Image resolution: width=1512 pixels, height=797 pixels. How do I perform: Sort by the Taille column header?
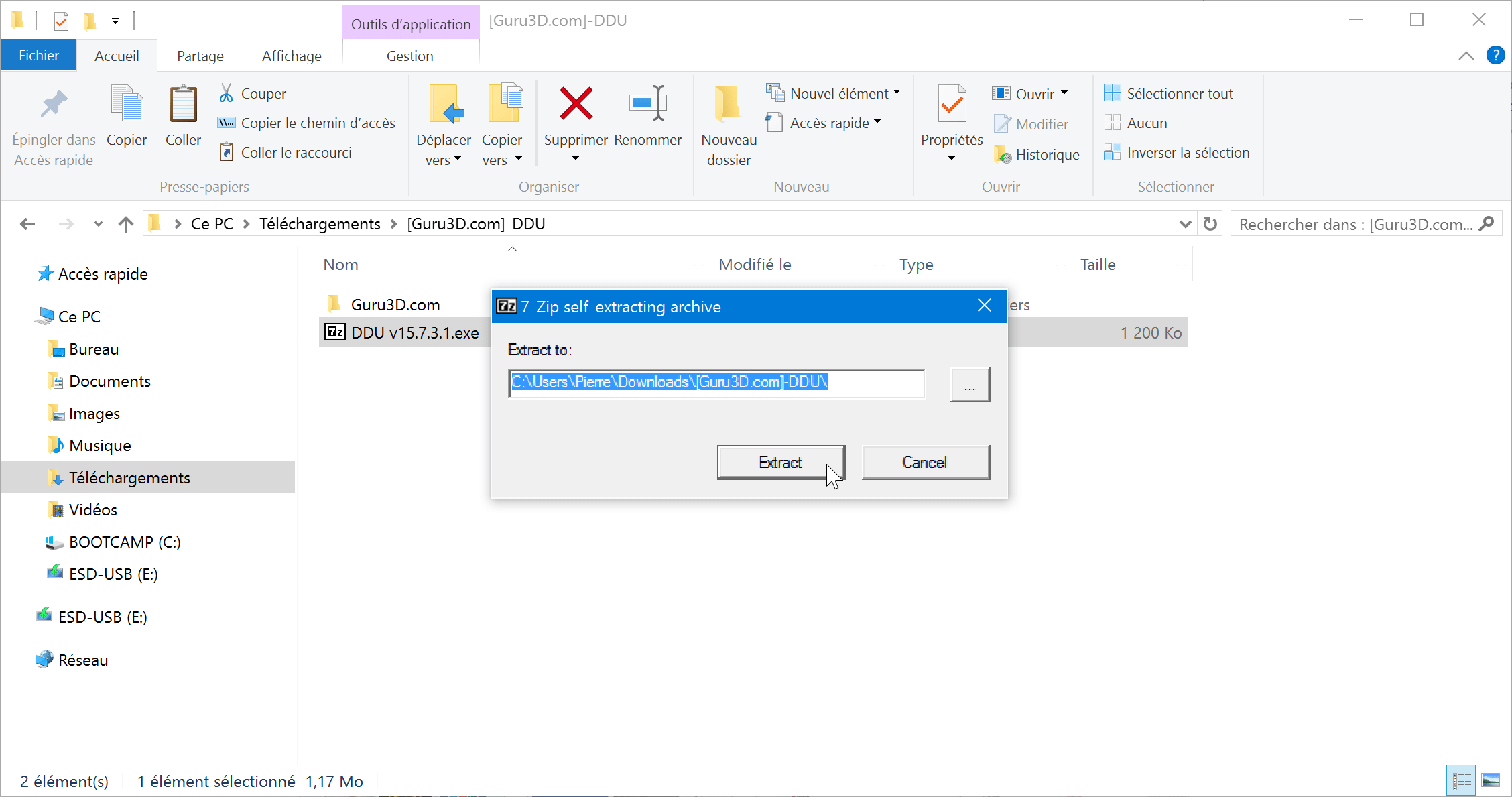(x=1098, y=265)
